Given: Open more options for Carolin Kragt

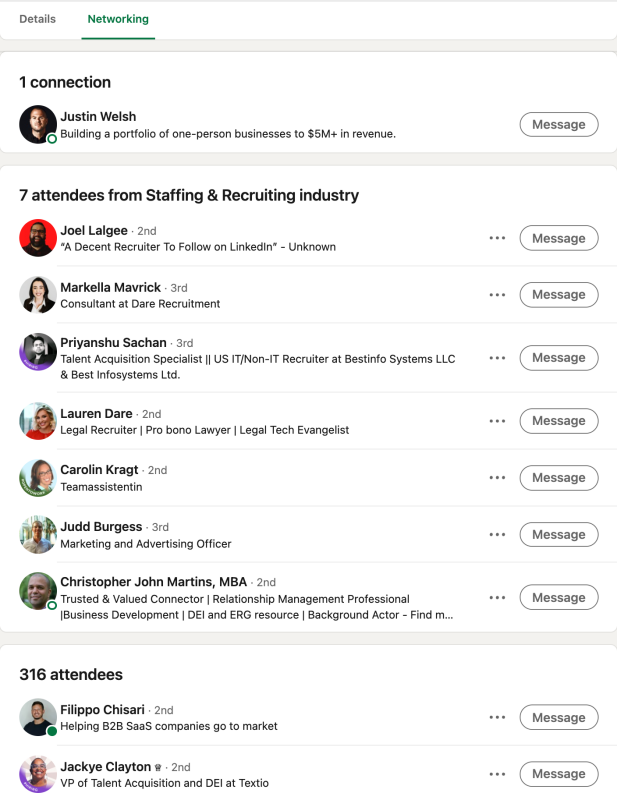Looking at the screenshot, I should coord(497,478).
